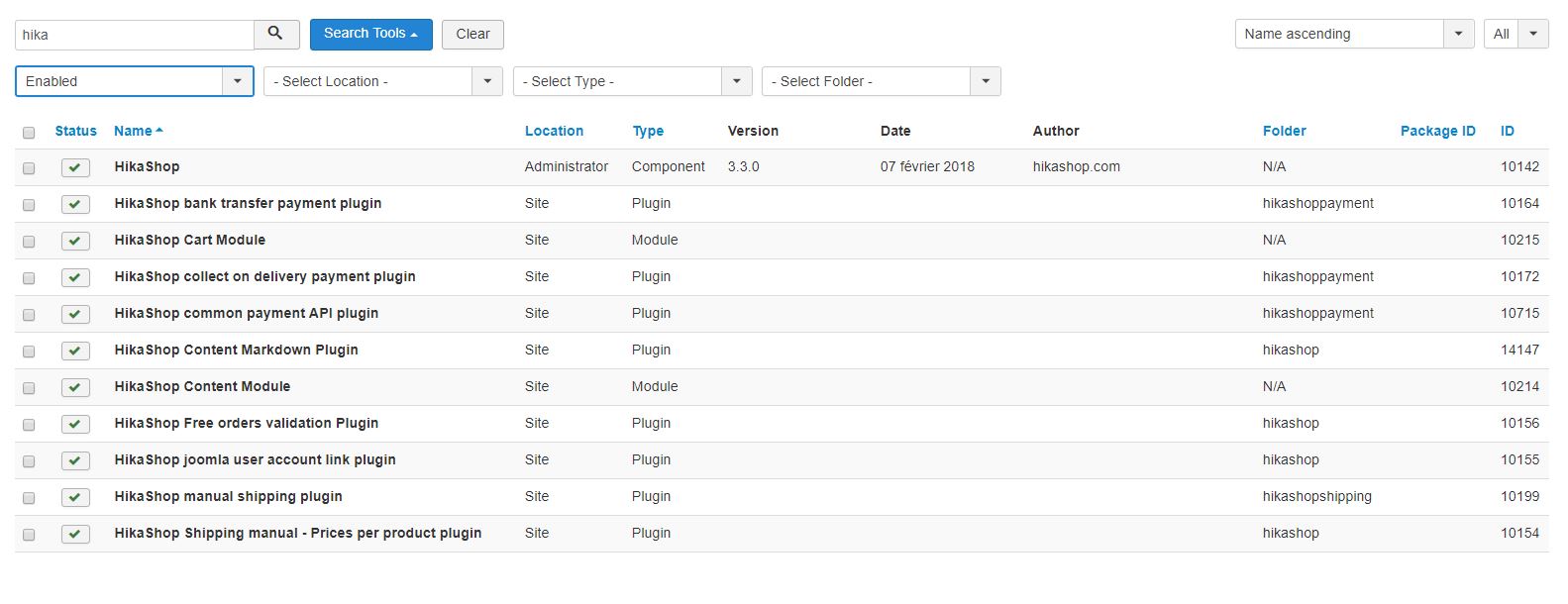1568x604 pixels.
Task: Open the Name ascending sort dropdown
Action: click(1353, 34)
